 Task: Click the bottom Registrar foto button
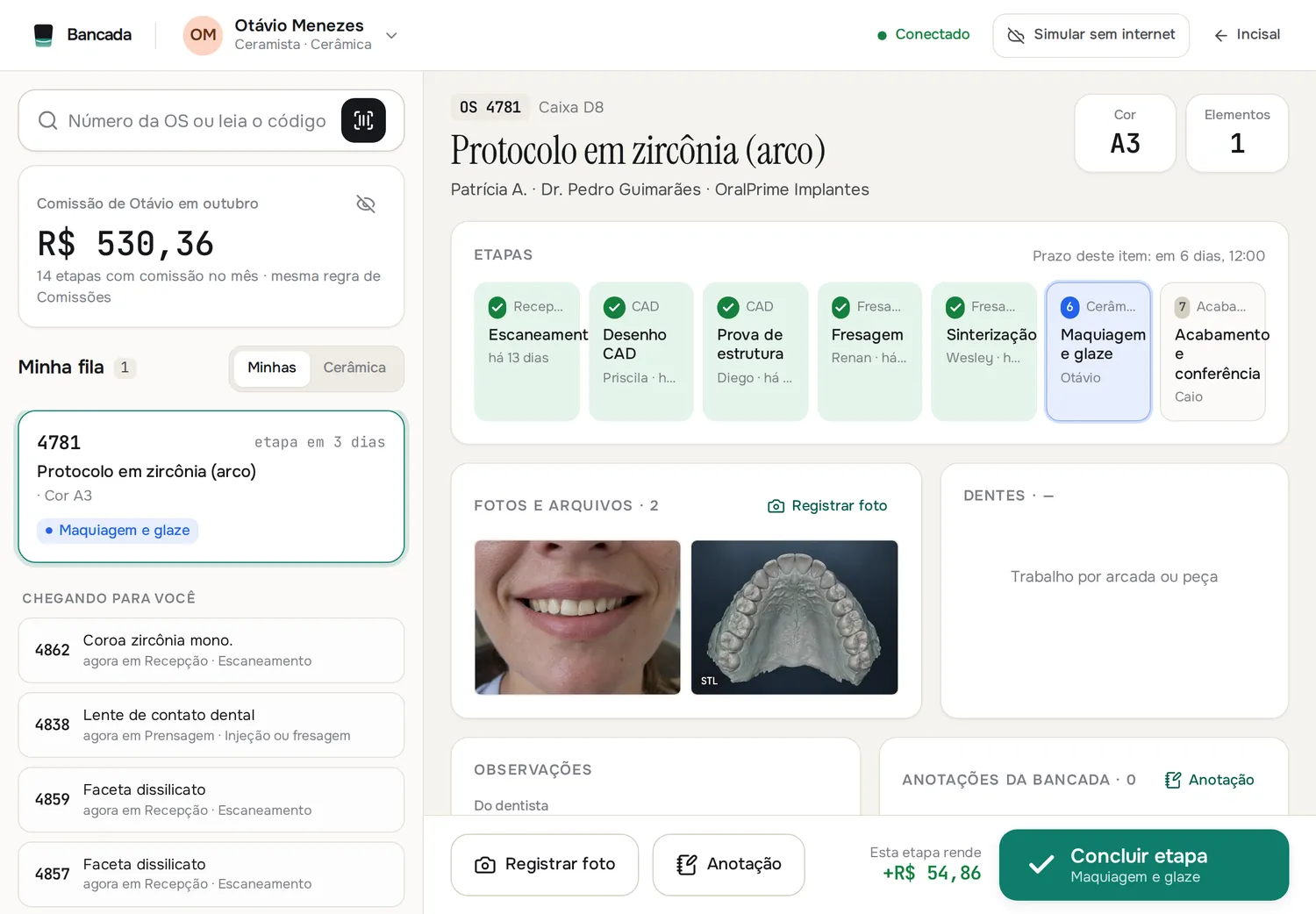pos(545,865)
